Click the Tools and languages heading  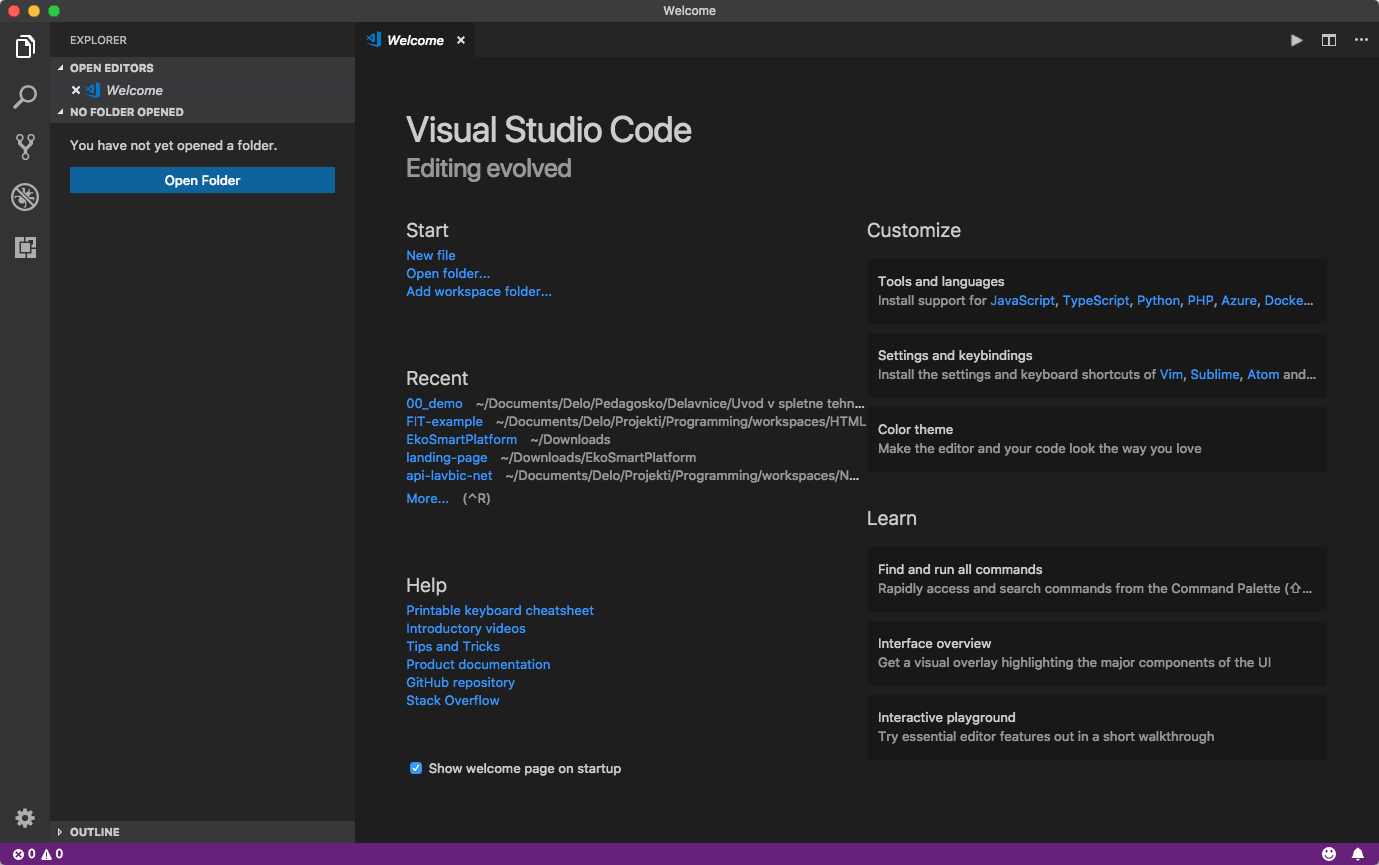tap(941, 281)
